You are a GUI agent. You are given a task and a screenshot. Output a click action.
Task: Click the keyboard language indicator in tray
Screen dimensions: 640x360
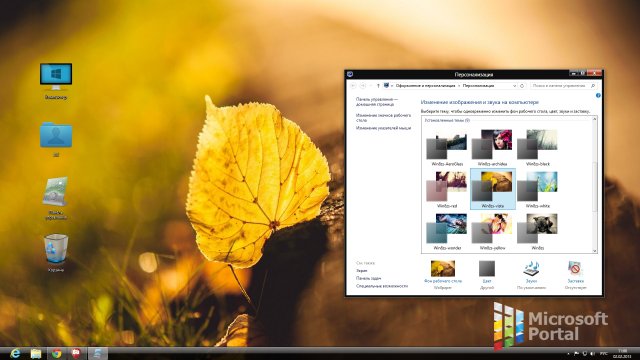[x=604, y=353]
